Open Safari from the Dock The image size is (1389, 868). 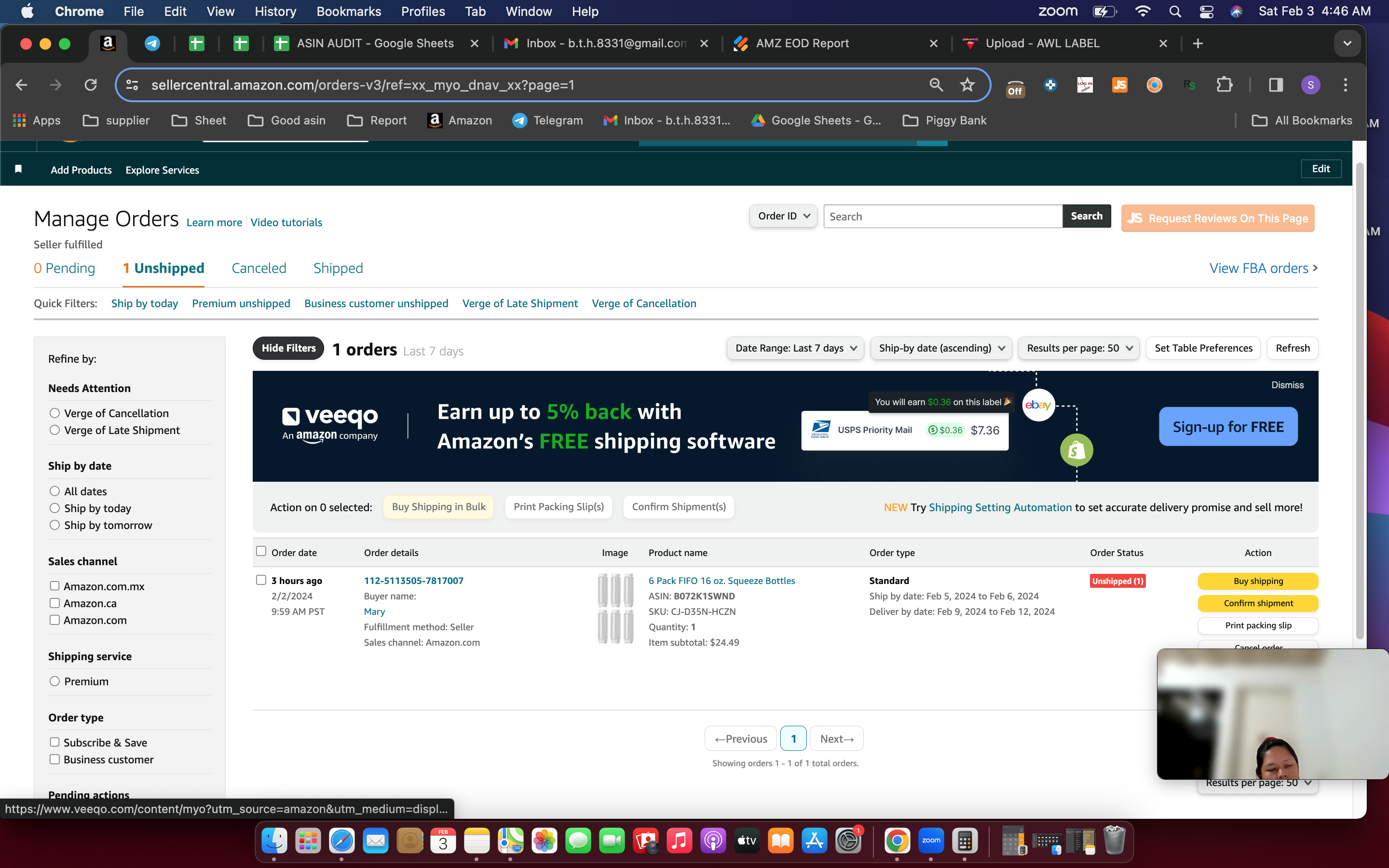point(342,841)
